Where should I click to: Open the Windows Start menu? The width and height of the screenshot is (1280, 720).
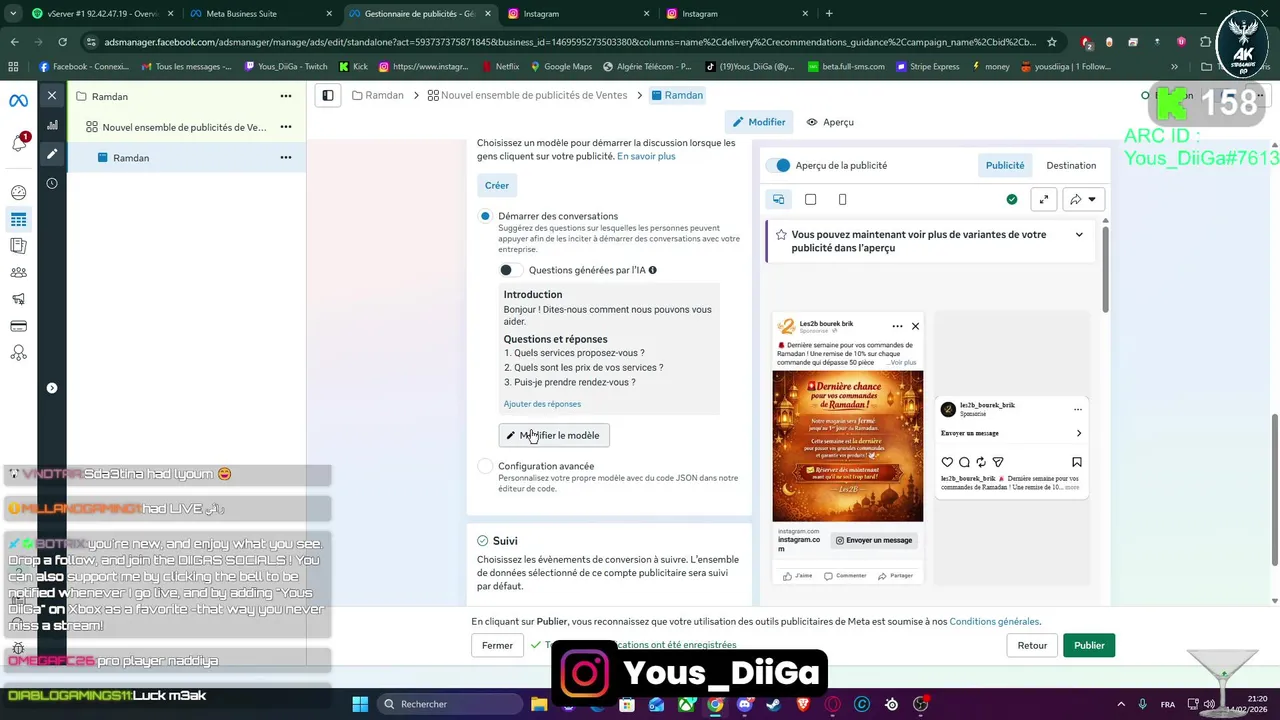[360, 704]
